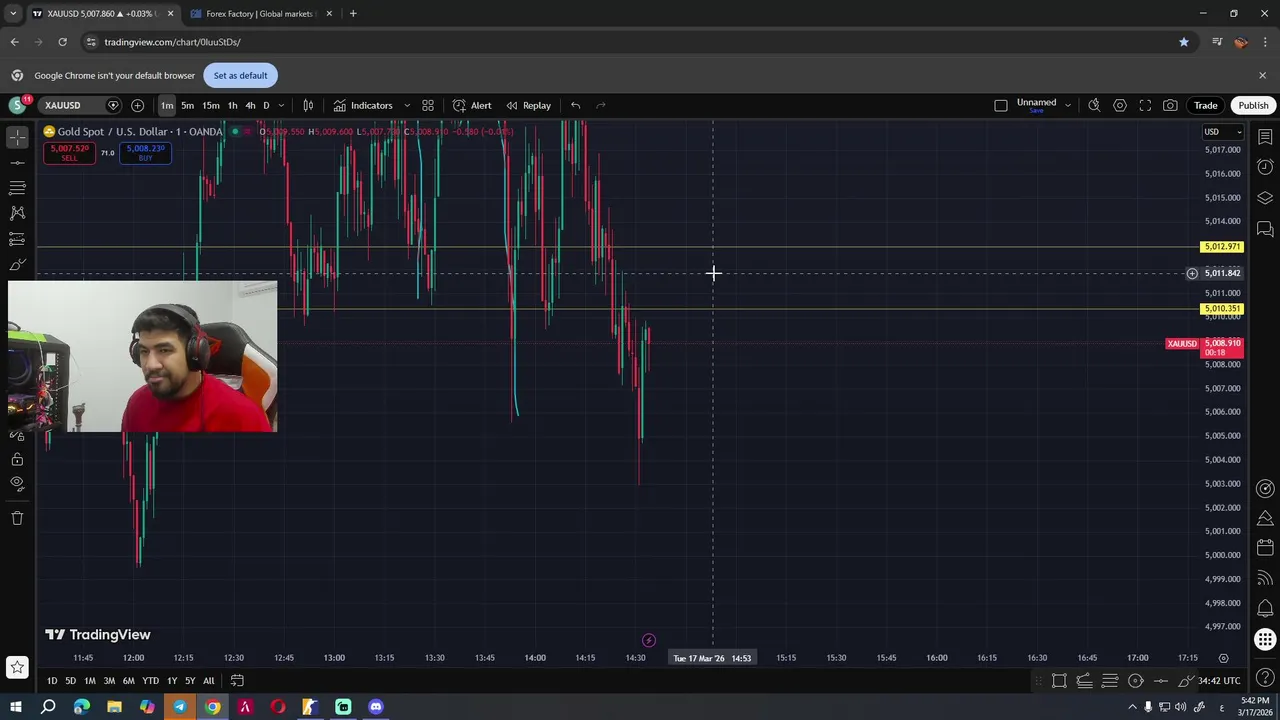This screenshot has width=1280, height=720.
Task: Bookmark page with star in address bar
Action: click(x=1184, y=42)
